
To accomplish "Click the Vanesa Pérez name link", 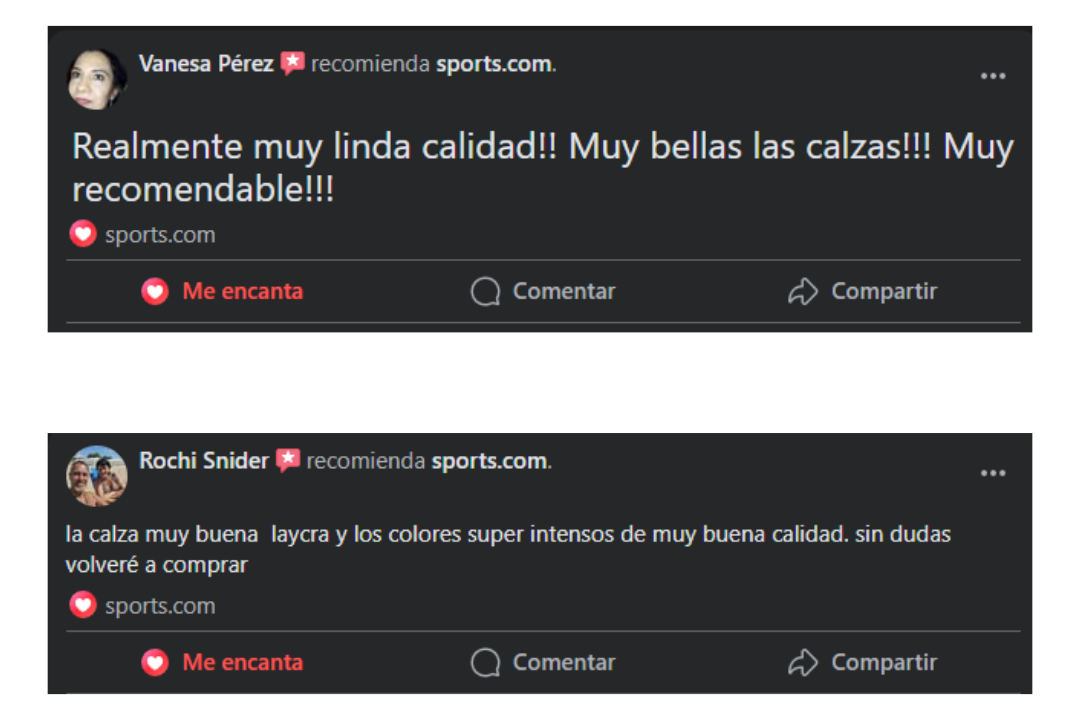I will coord(206,64).
